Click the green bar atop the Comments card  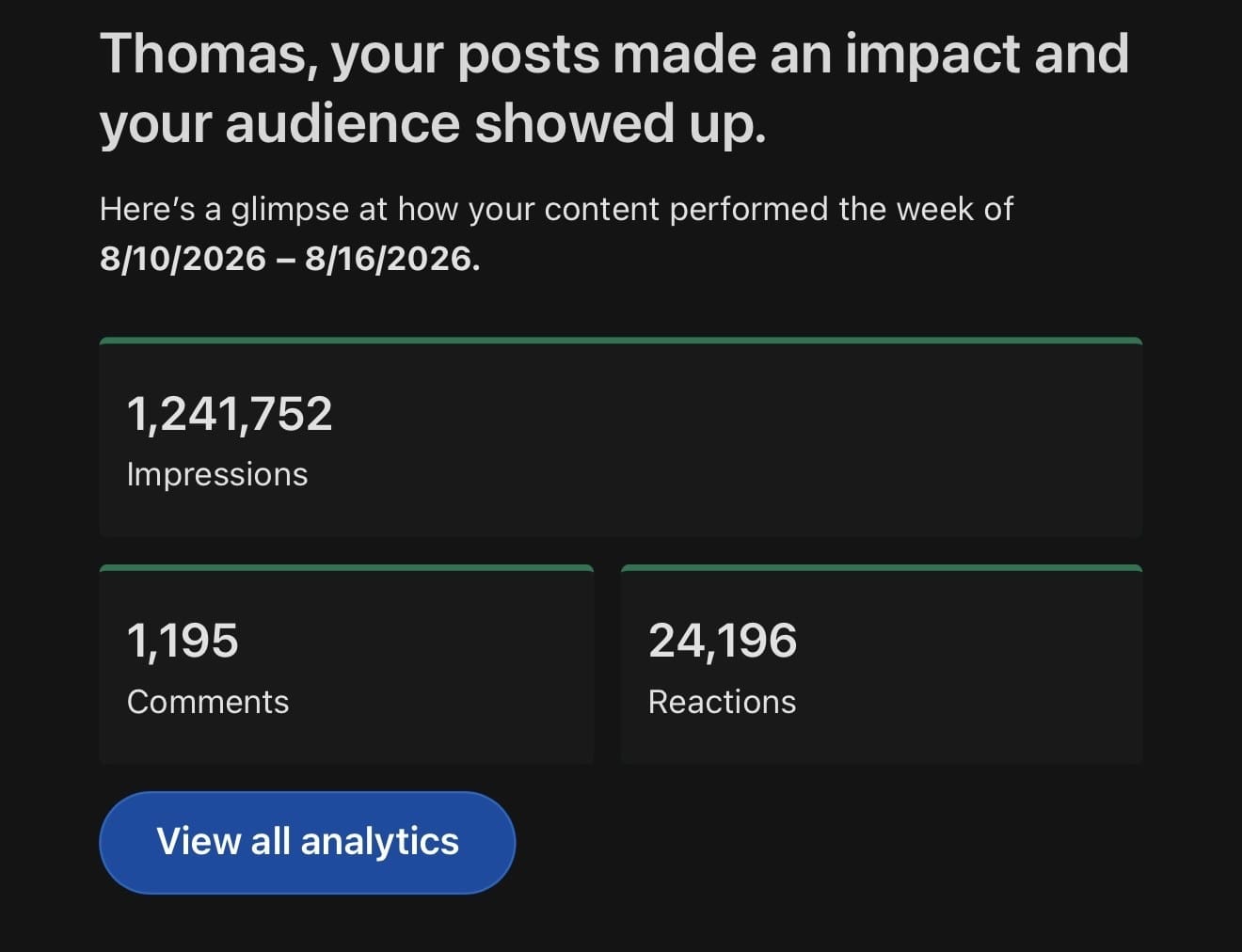click(x=346, y=568)
